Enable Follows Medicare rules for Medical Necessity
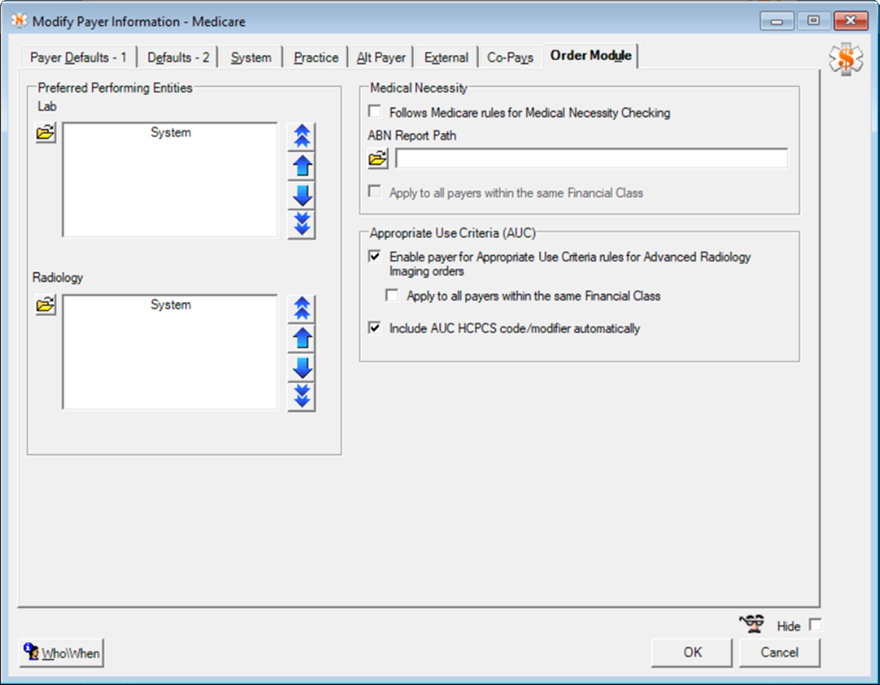 [375, 113]
